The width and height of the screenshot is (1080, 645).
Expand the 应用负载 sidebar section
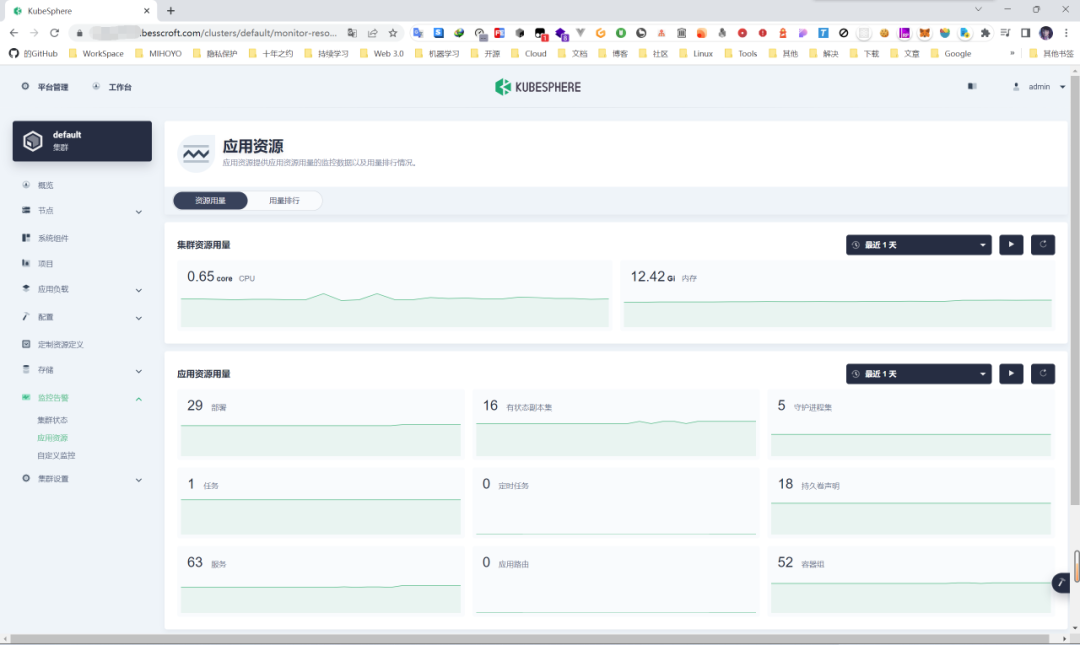pyautogui.click(x=82, y=289)
